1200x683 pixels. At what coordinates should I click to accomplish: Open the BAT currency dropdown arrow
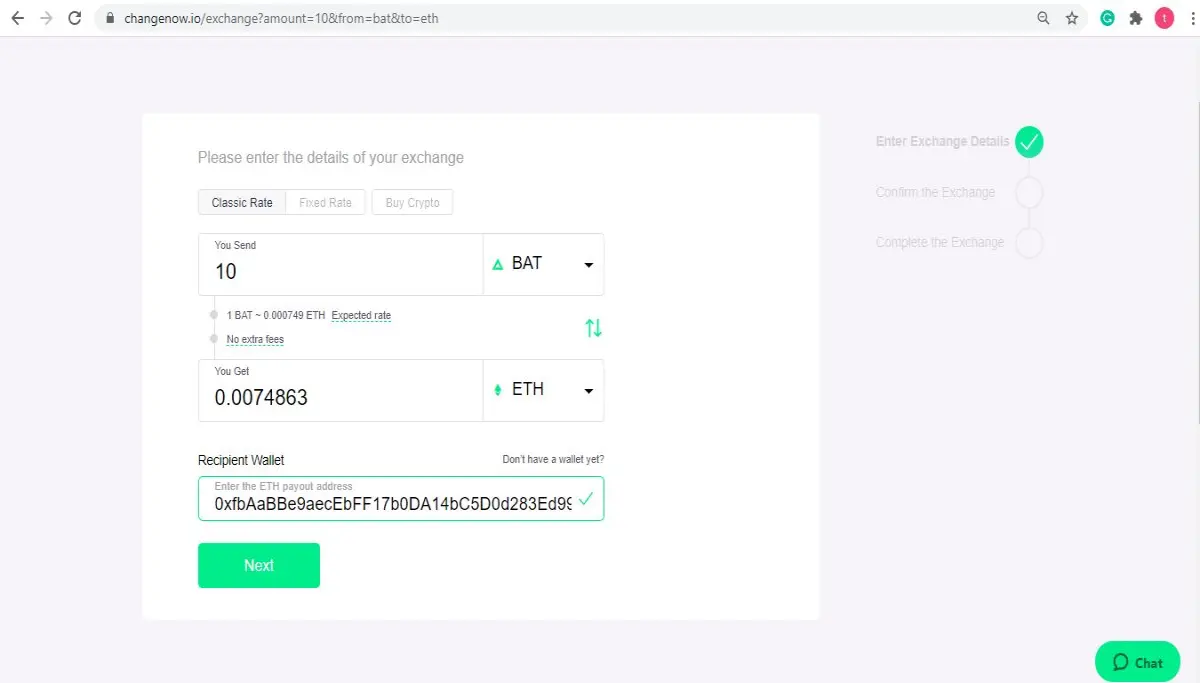pos(588,265)
